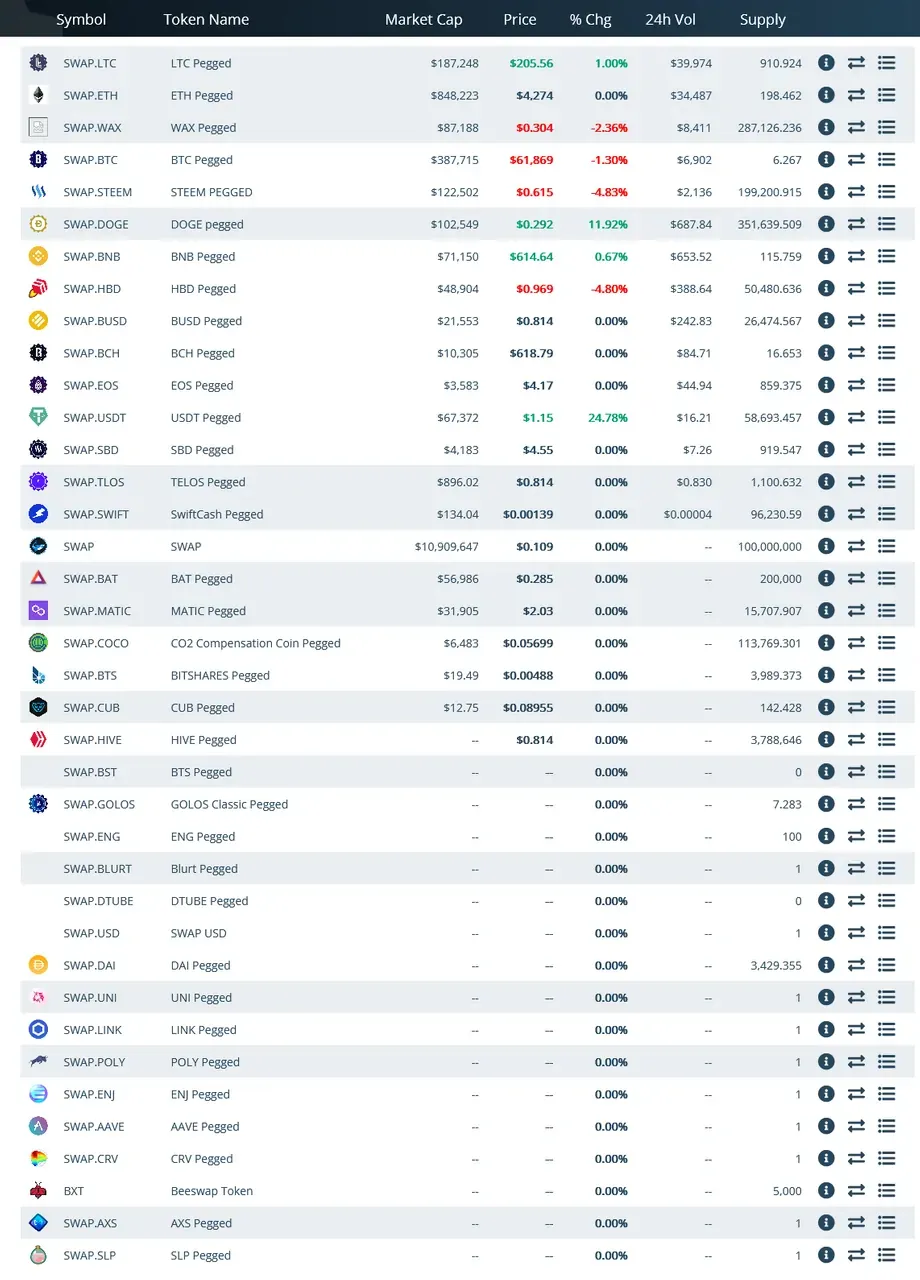Click the 11.92% change value
This screenshot has height=1280, width=920.
click(609, 224)
